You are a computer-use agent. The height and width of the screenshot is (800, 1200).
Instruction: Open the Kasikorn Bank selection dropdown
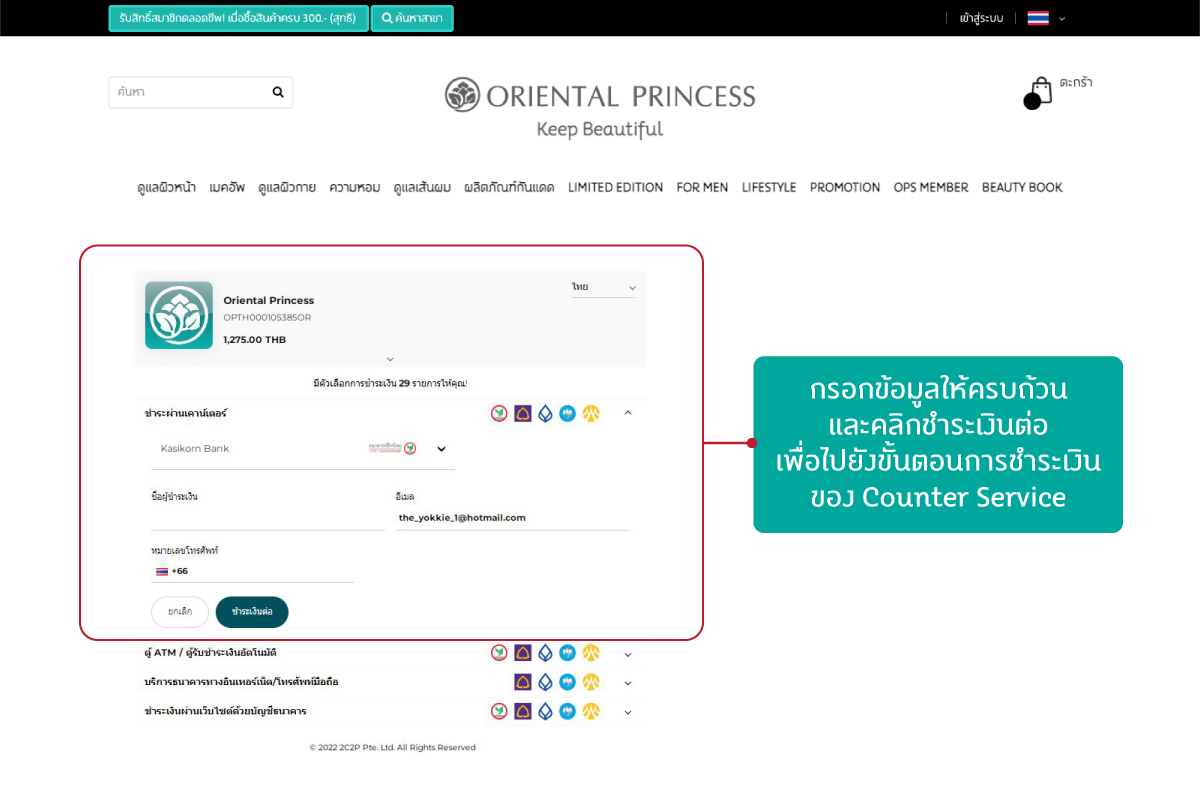(x=302, y=449)
